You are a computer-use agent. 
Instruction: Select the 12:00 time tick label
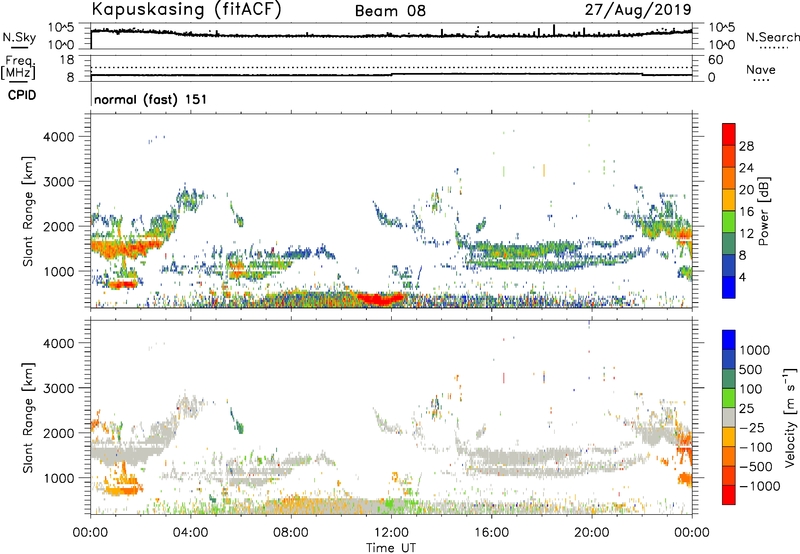(391, 533)
